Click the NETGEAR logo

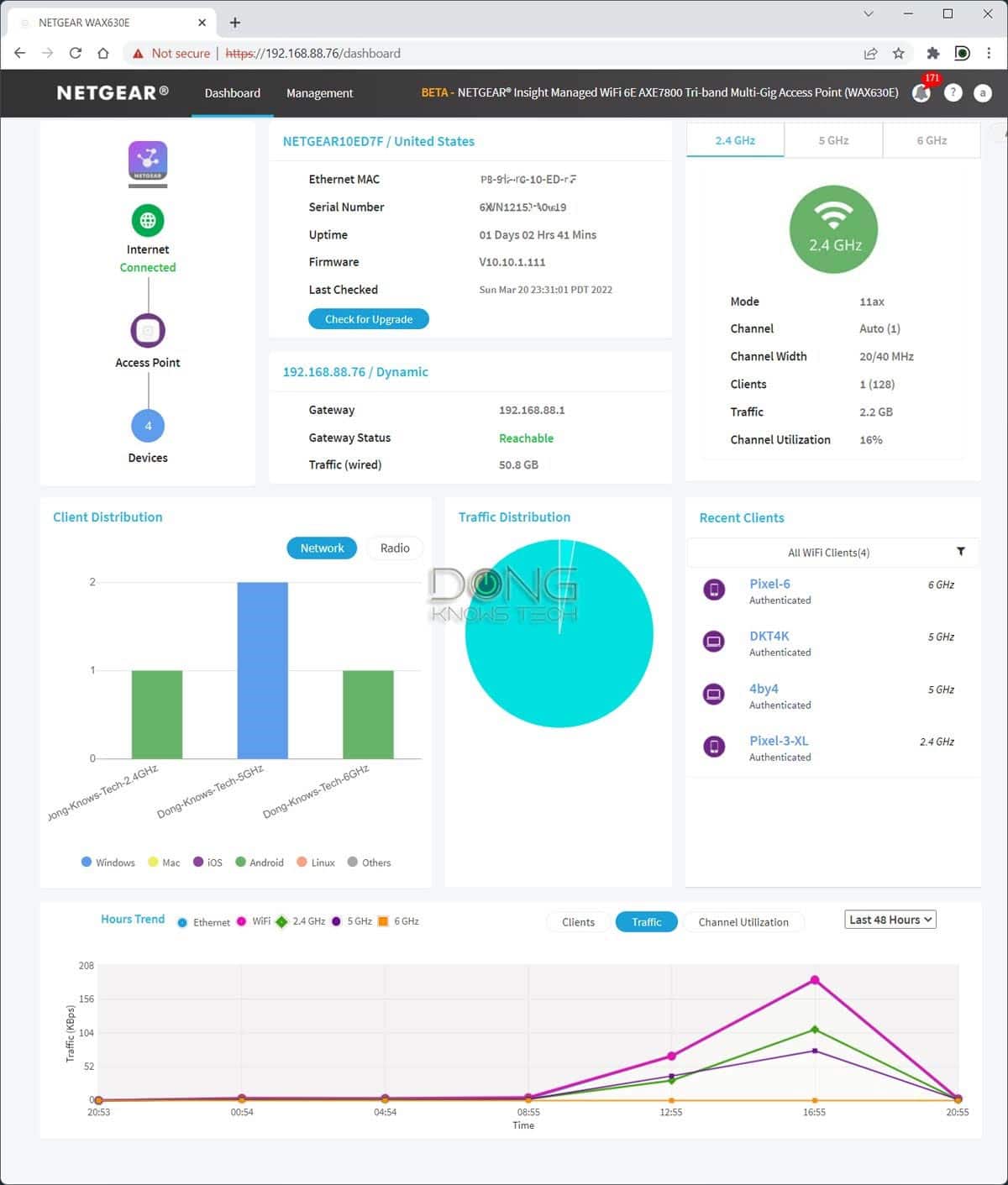pos(113,92)
